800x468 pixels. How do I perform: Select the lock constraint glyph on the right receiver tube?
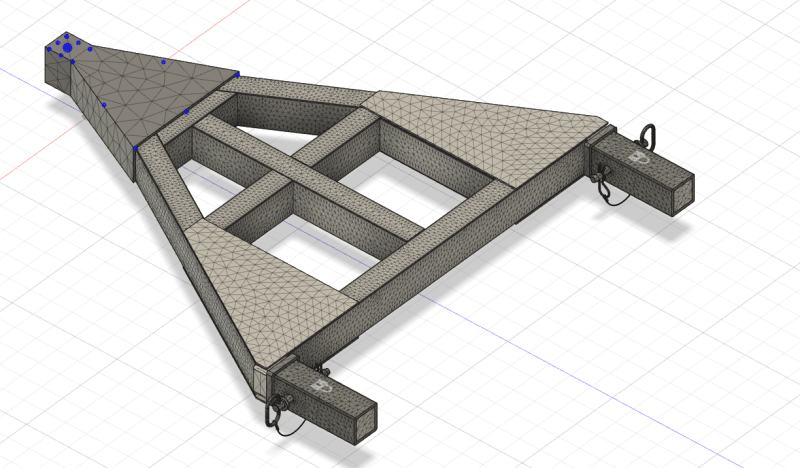pos(640,157)
